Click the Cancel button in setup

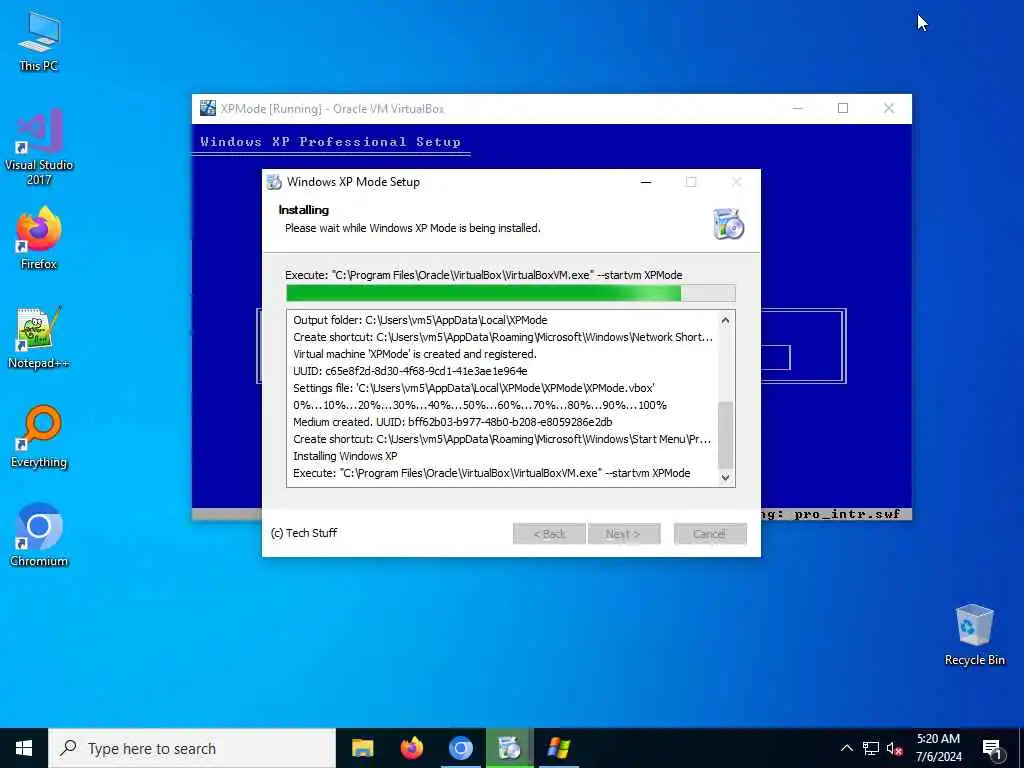(710, 534)
